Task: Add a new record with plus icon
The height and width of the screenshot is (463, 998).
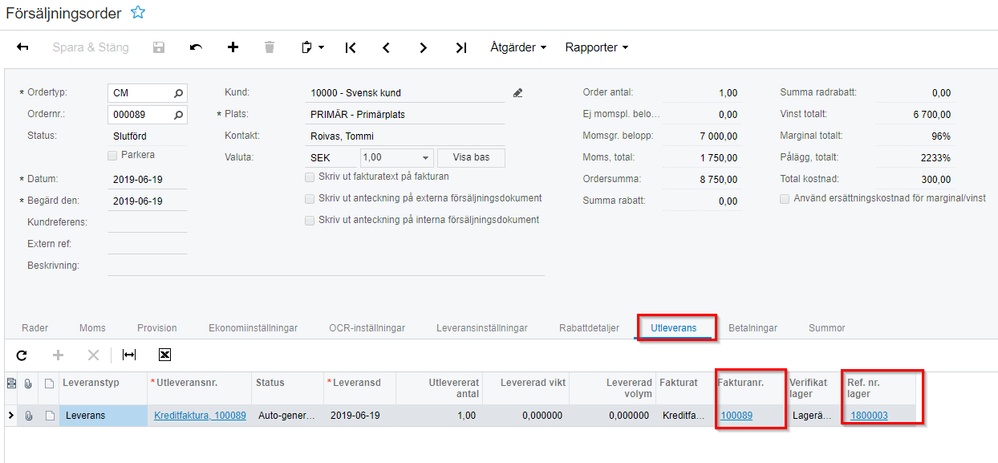Action: (233, 47)
